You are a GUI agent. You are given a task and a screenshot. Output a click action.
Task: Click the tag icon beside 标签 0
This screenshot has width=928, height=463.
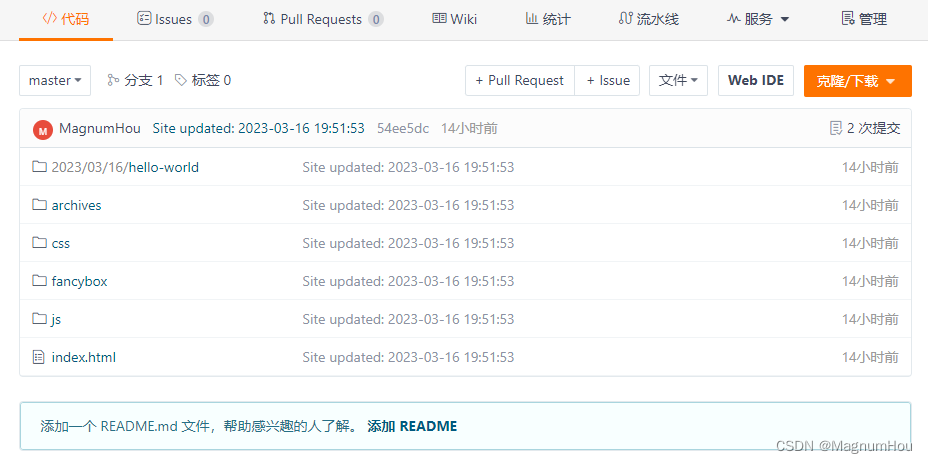[180, 80]
